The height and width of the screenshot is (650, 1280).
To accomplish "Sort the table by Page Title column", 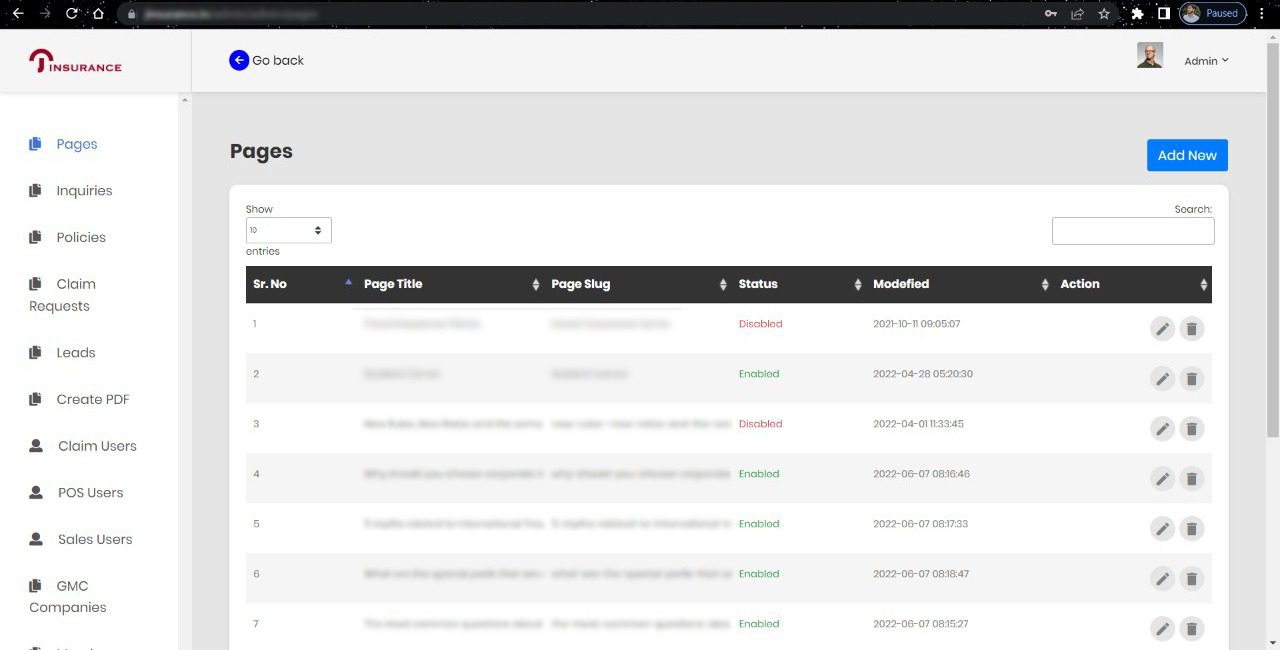I will pos(450,285).
